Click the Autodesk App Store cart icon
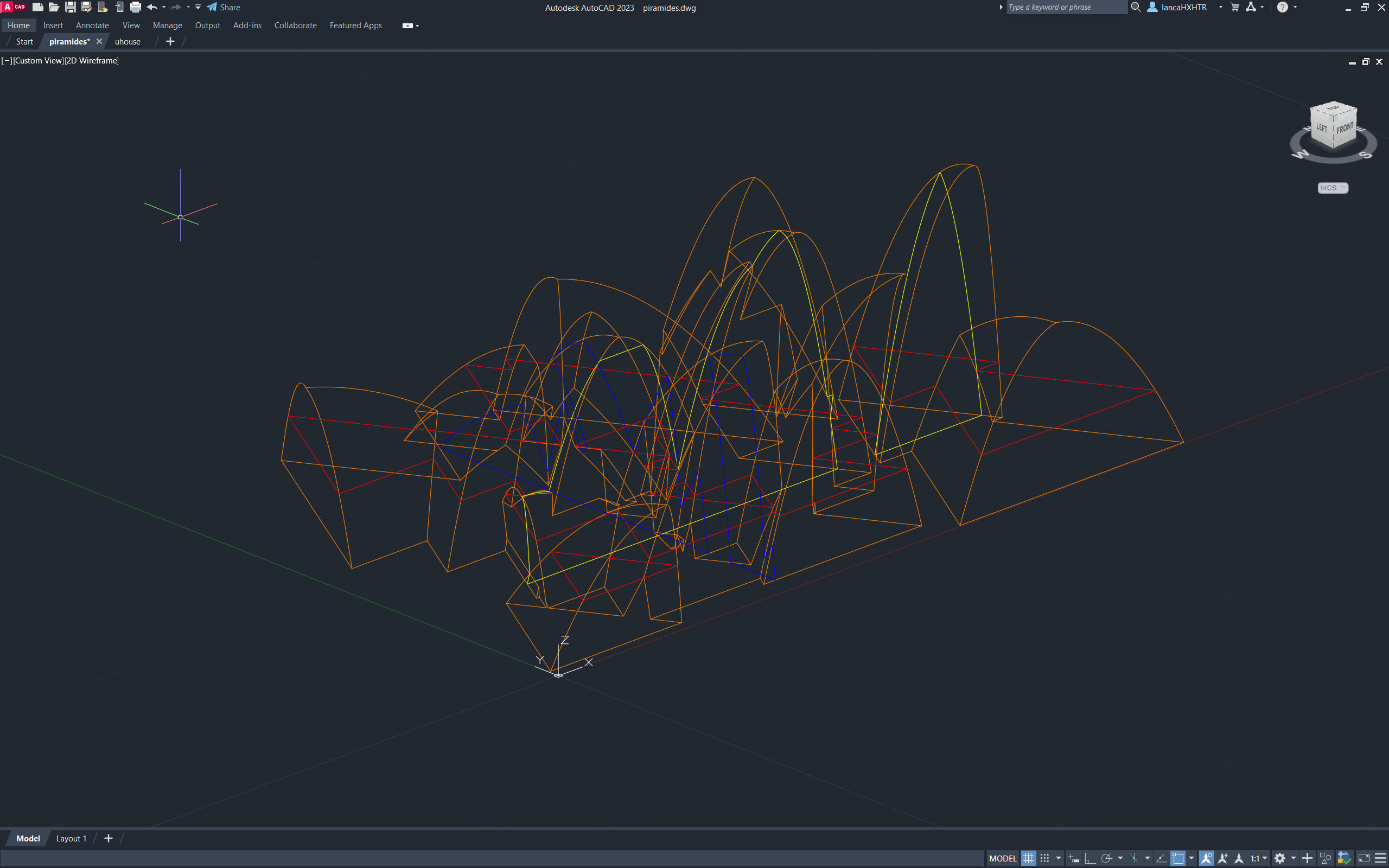Image resolution: width=1389 pixels, height=868 pixels. tap(1234, 8)
